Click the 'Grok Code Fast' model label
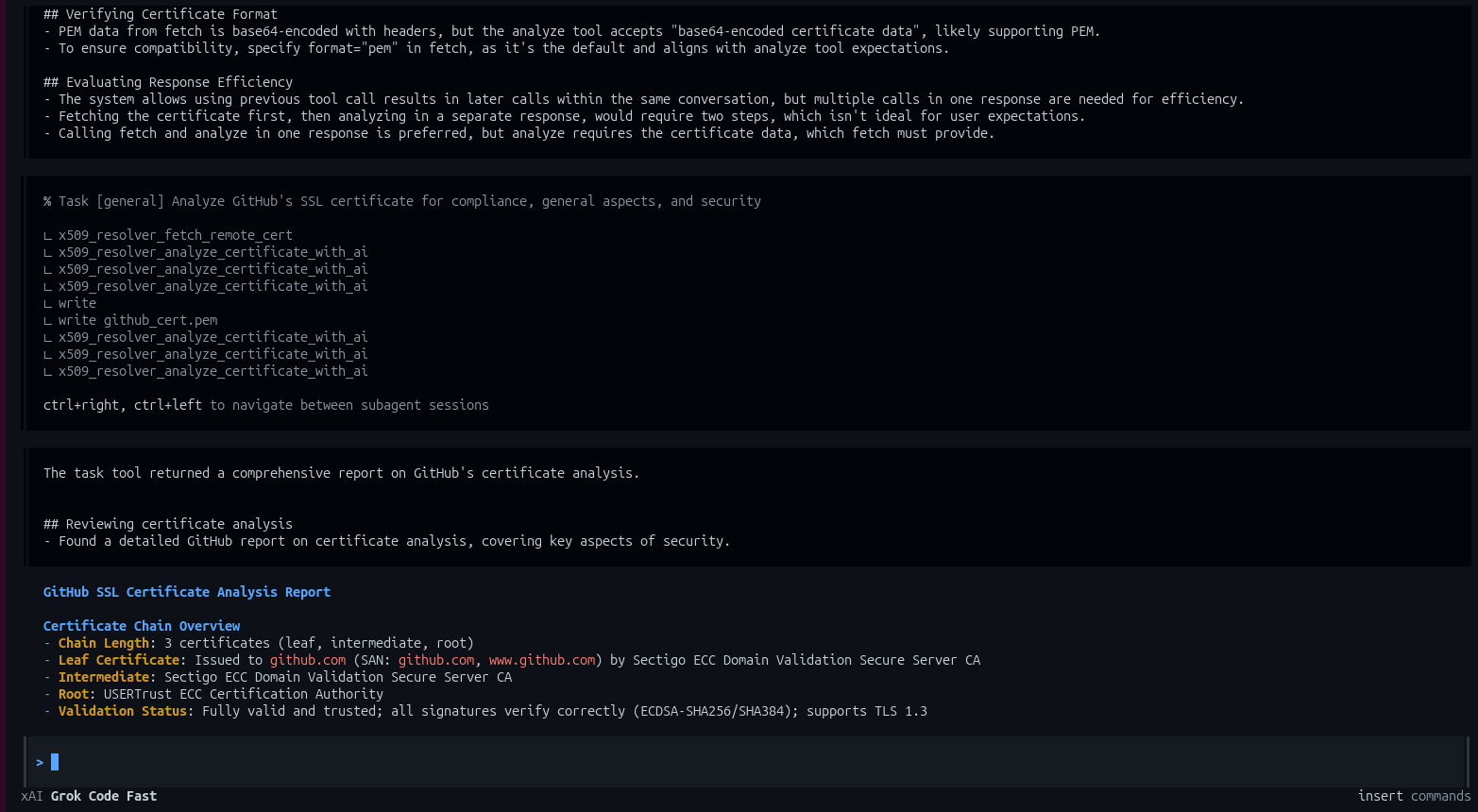Image resolution: width=1478 pixels, height=812 pixels. pos(104,796)
